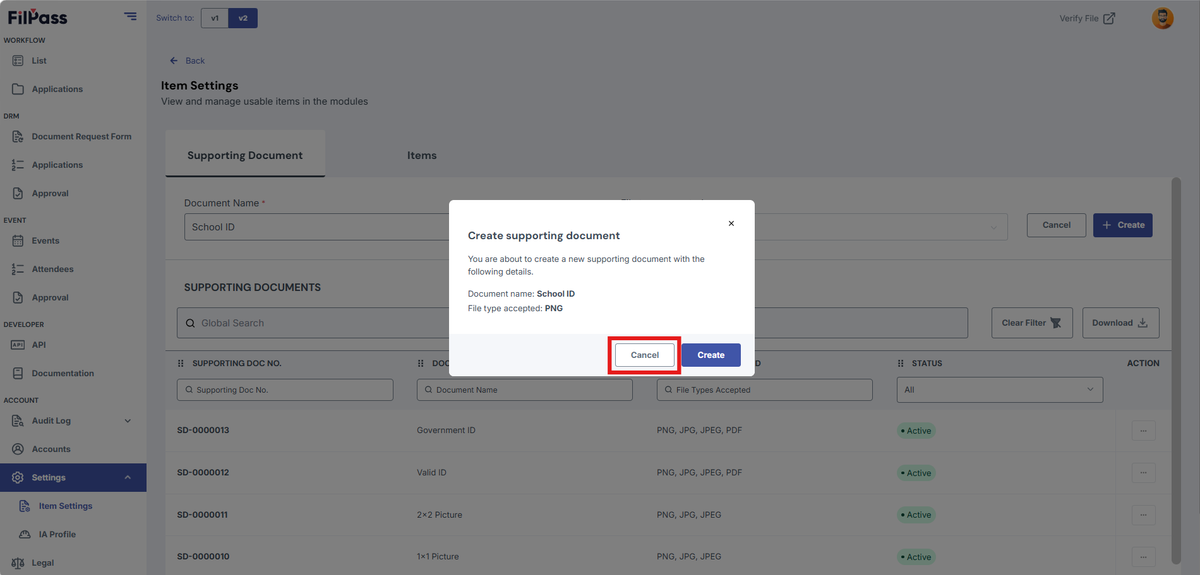Open the Status filter dropdown showing All
The image size is (1200, 575).
pyautogui.click(x=999, y=390)
